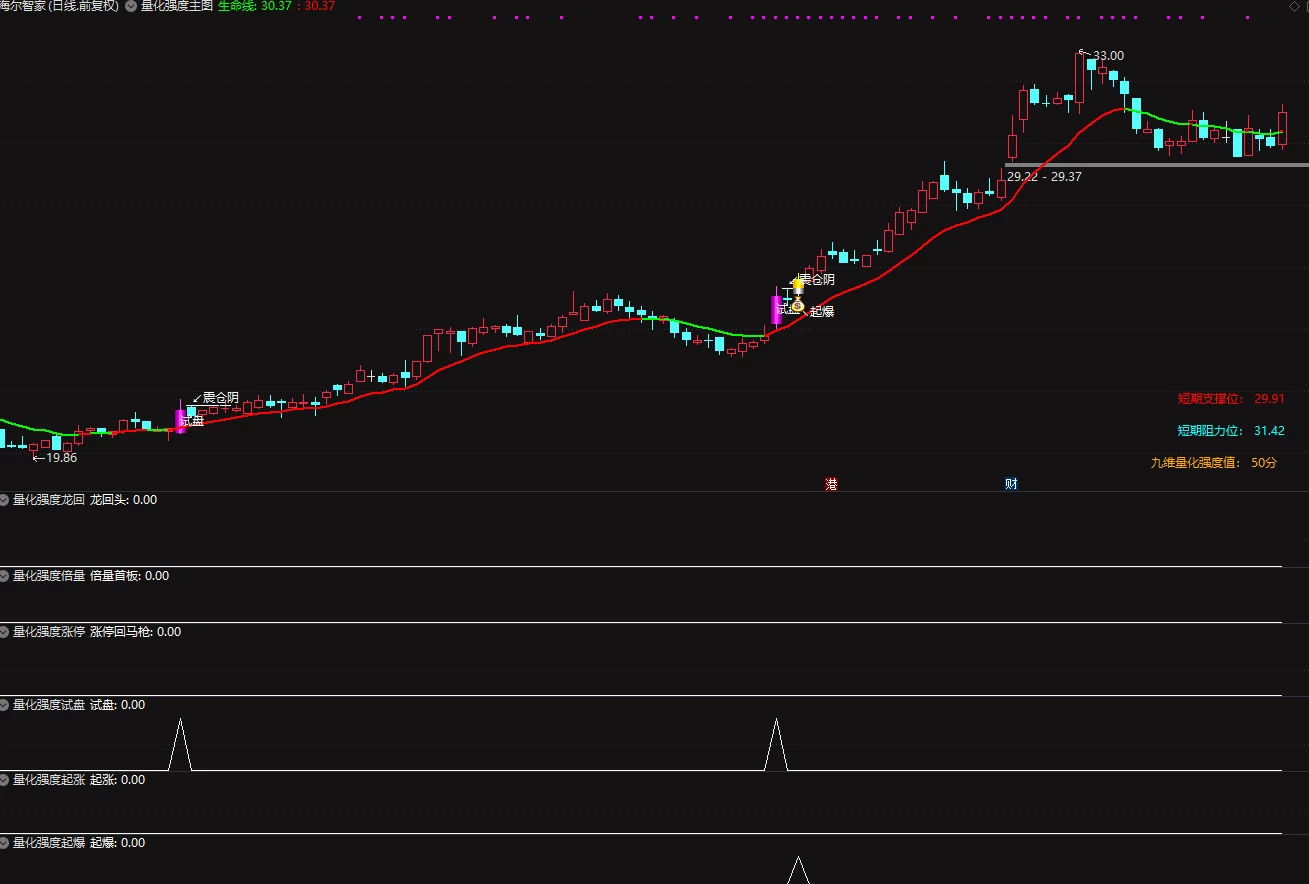The width and height of the screenshot is (1309, 884).
Task: Expand the 量化强度倍量 panel dropdown arrow
Action: coord(5,575)
